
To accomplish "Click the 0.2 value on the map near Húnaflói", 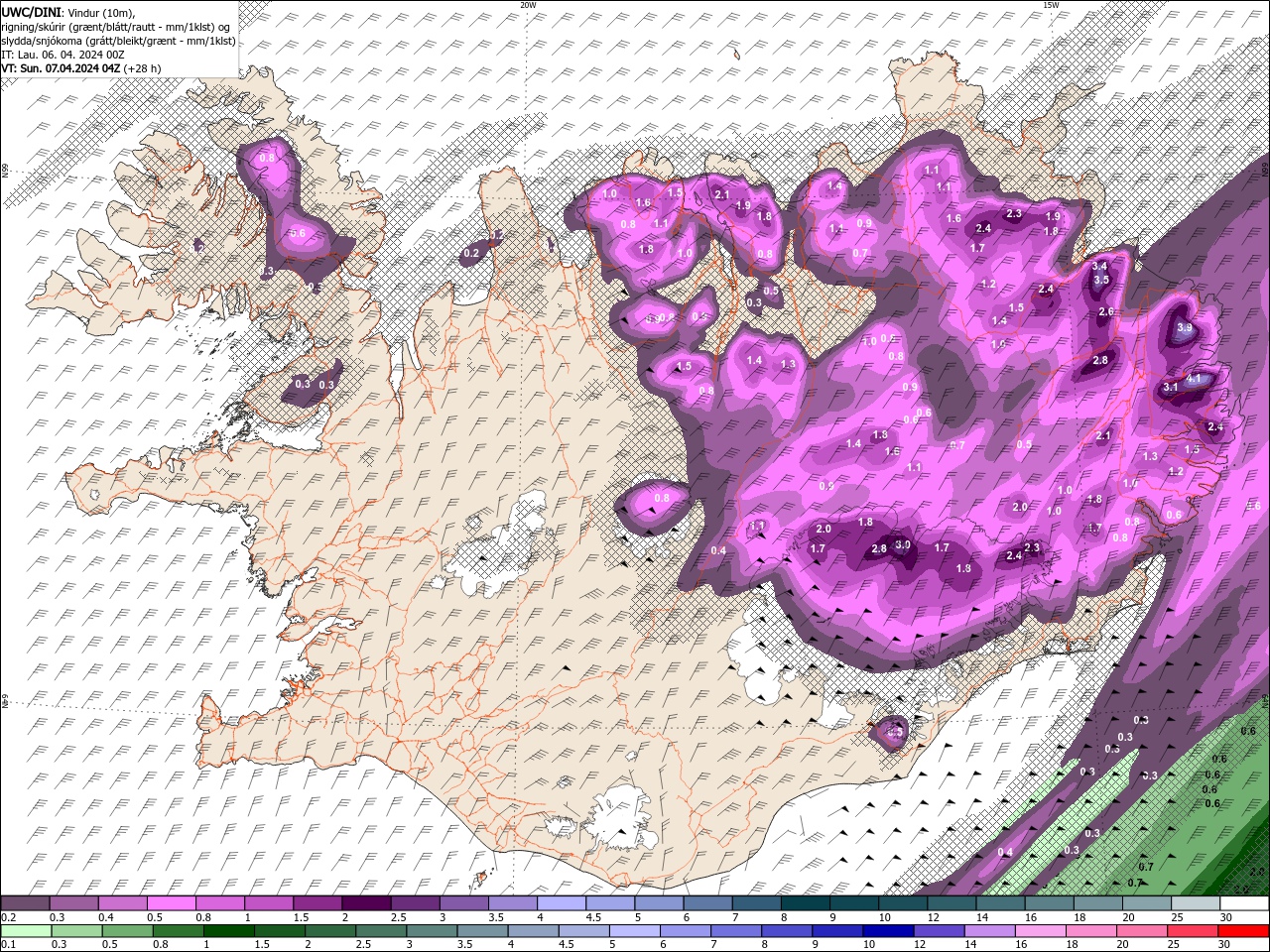I will [471, 254].
